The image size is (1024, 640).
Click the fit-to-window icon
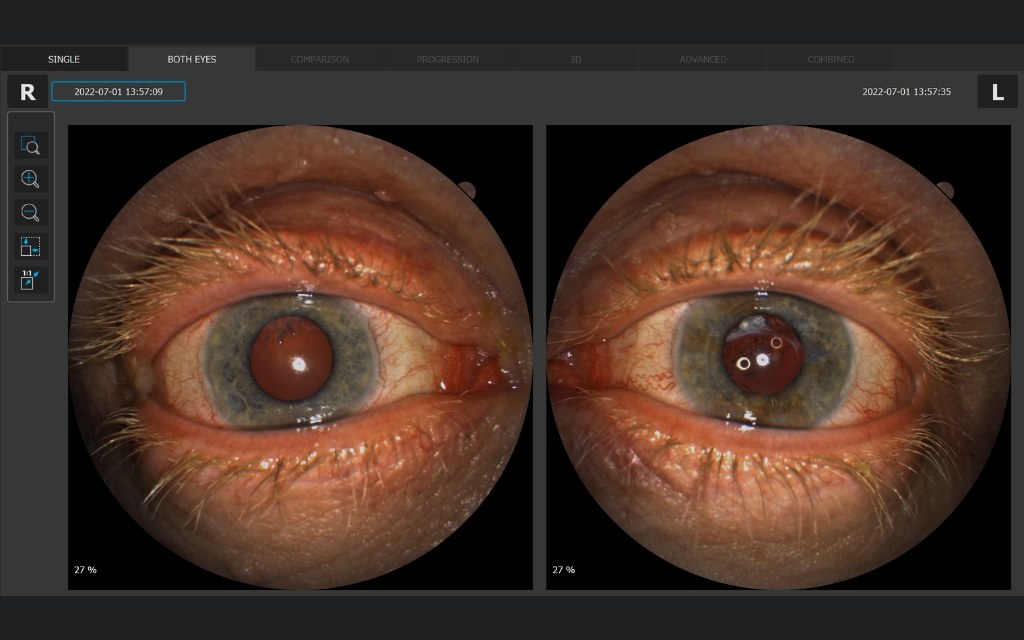click(x=30, y=247)
